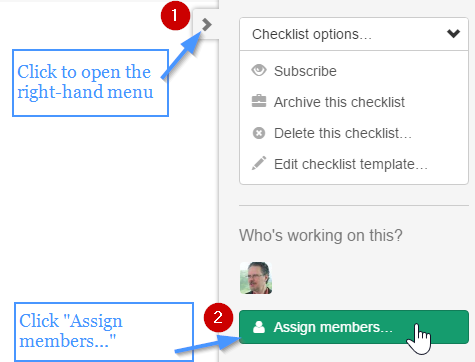Click the assigned member's avatar photo

pyautogui.click(x=256, y=278)
